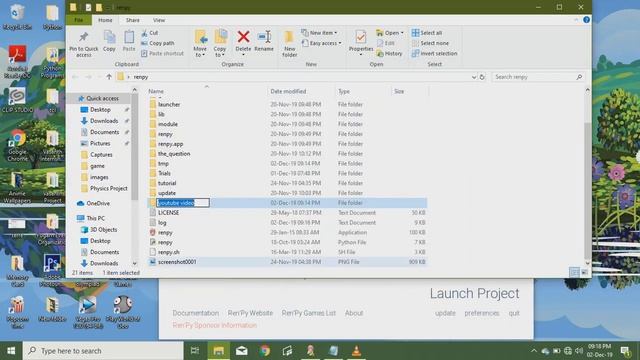Open the File tab
The height and width of the screenshot is (360, 640).
click(x=78, y=20)
